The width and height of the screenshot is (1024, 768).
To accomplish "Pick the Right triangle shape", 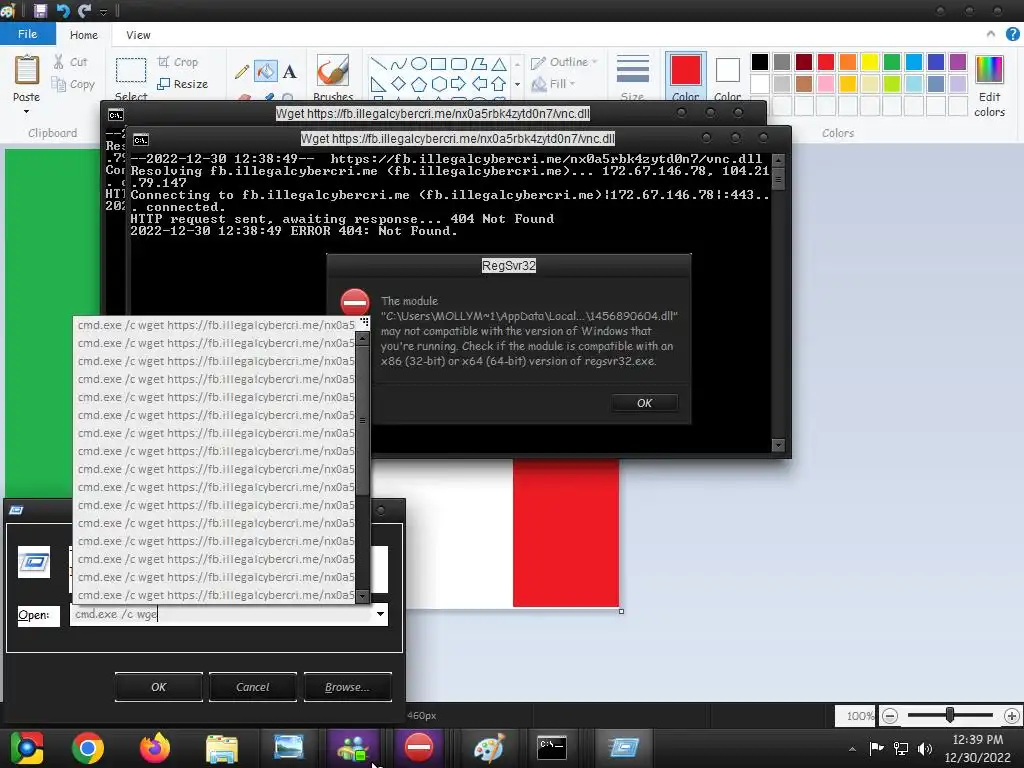I will pos(377,84).
